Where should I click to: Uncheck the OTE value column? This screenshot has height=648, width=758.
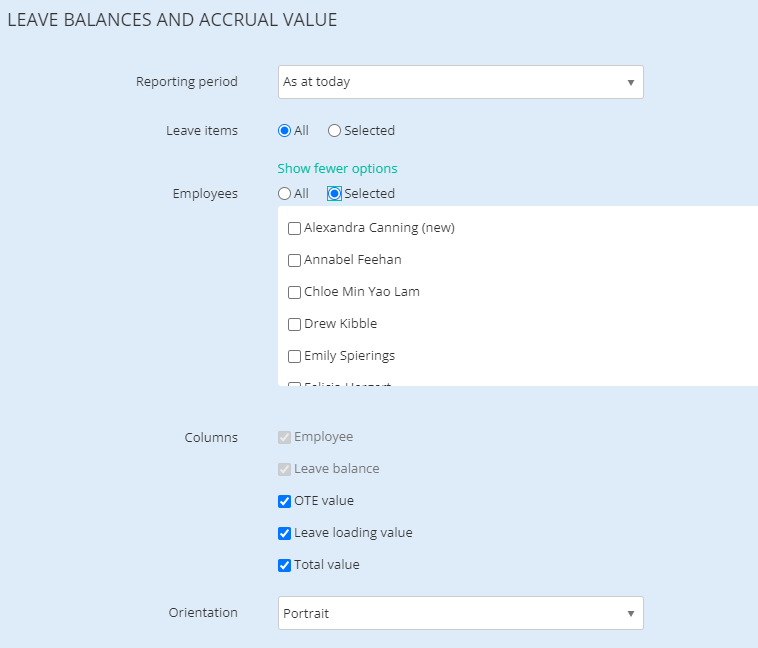[x=285, y=501]
